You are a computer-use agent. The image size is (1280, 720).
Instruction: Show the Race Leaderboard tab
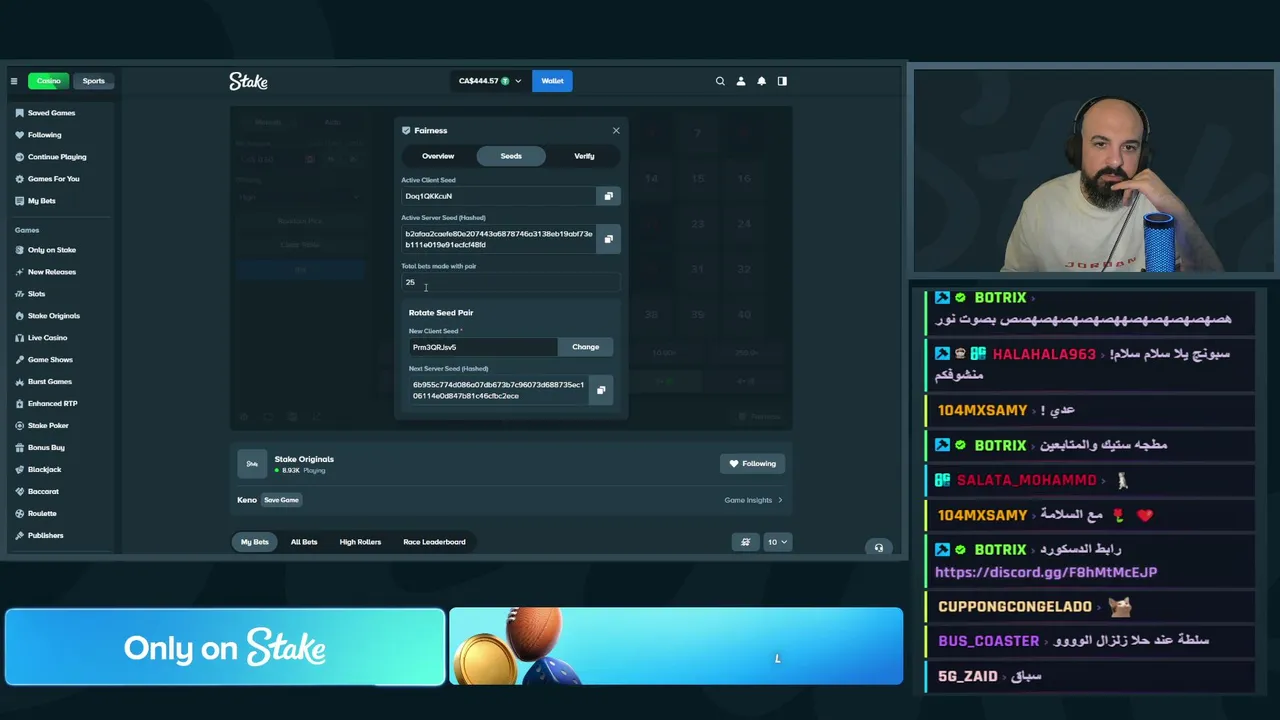tap(434, 542)
